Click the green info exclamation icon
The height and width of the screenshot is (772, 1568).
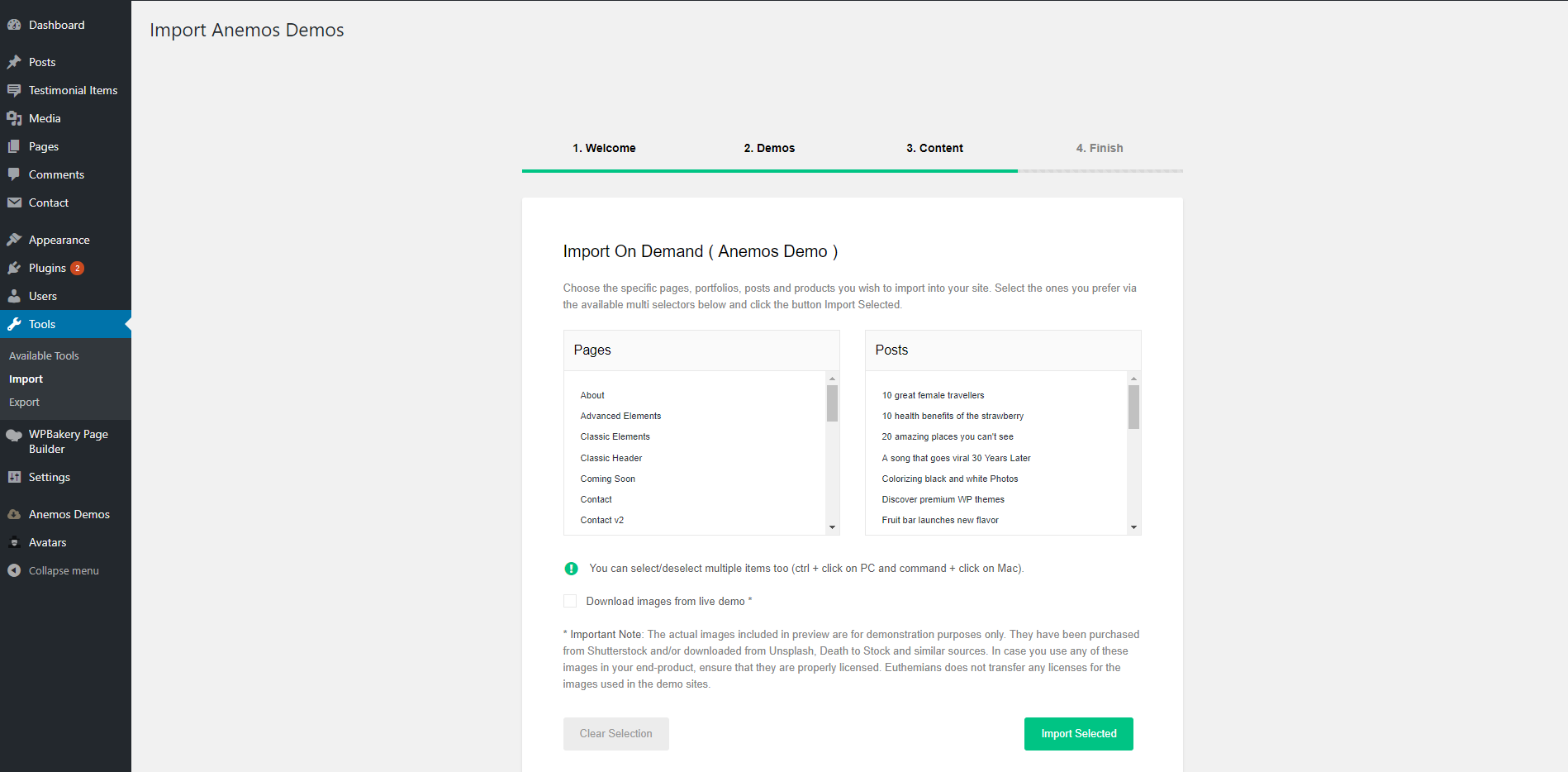[571, 569]
